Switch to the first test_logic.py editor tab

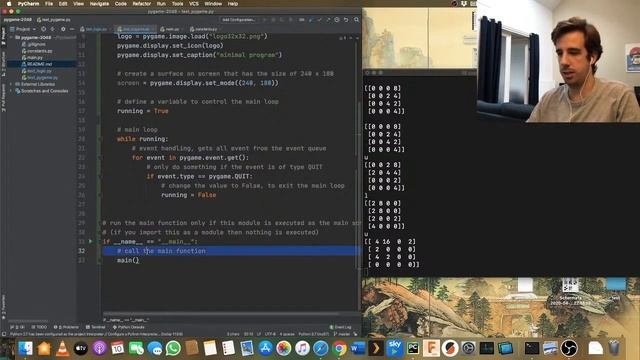pyautogui.click(x=96, y=29)
